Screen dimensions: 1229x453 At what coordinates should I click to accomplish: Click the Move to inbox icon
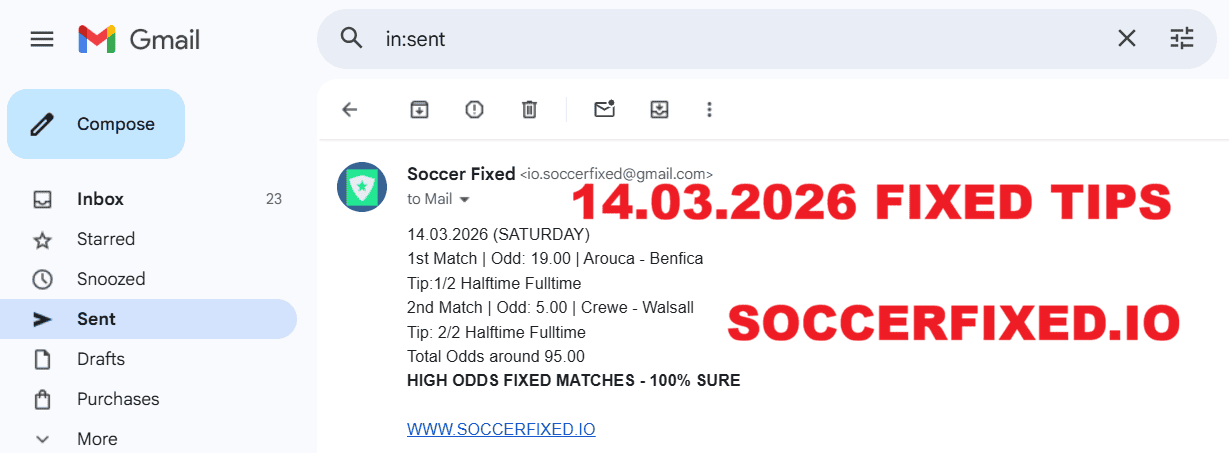[x=659, y=110]
